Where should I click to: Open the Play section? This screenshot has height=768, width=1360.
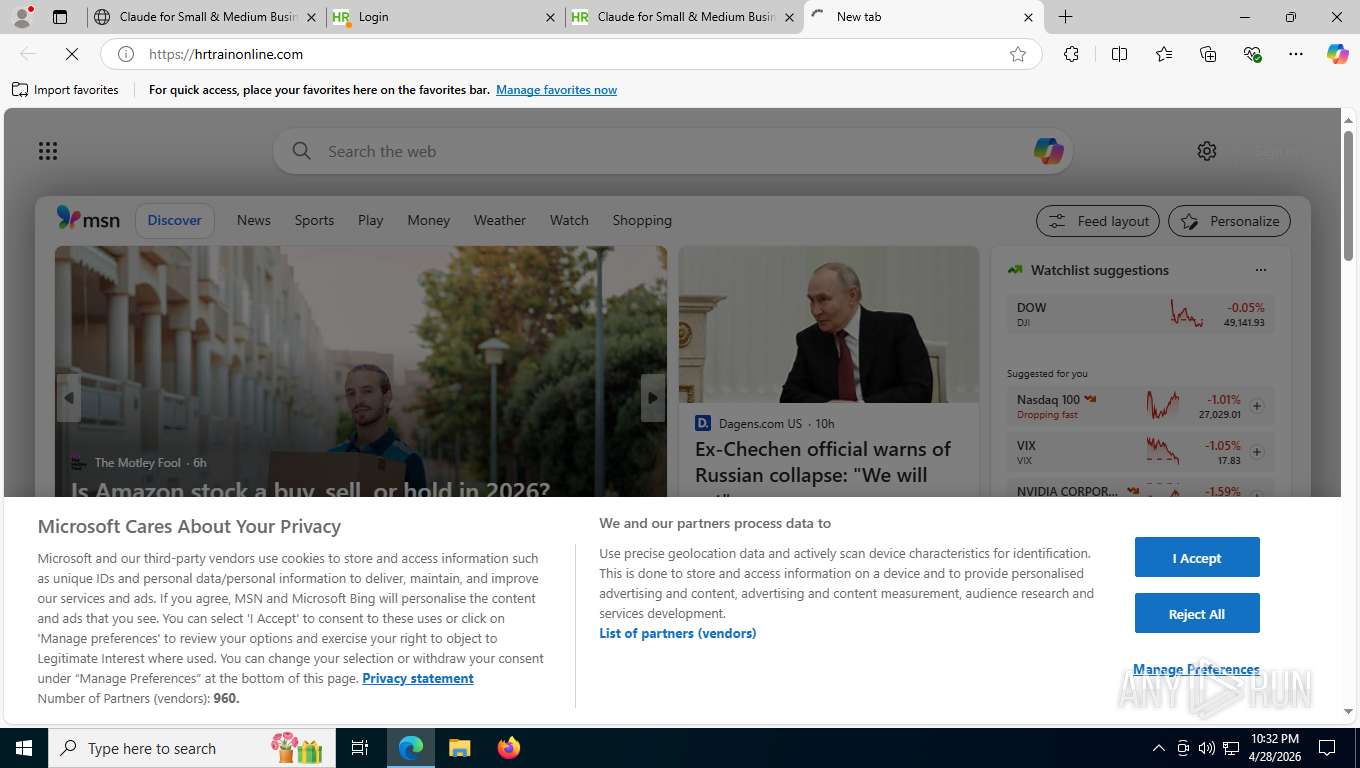pyautogui.click(x=371, y=220)
